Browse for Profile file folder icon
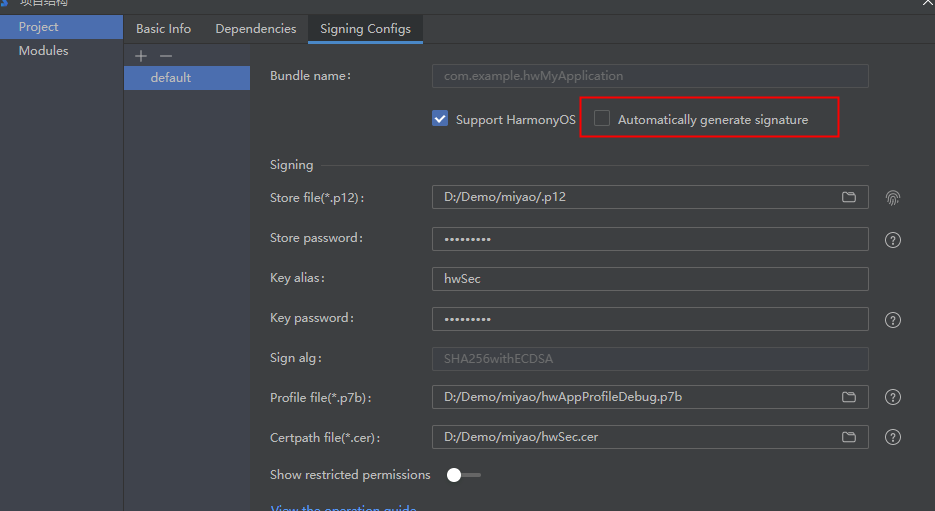The height and width of the screenshot is (511, 935). (849, 397)
